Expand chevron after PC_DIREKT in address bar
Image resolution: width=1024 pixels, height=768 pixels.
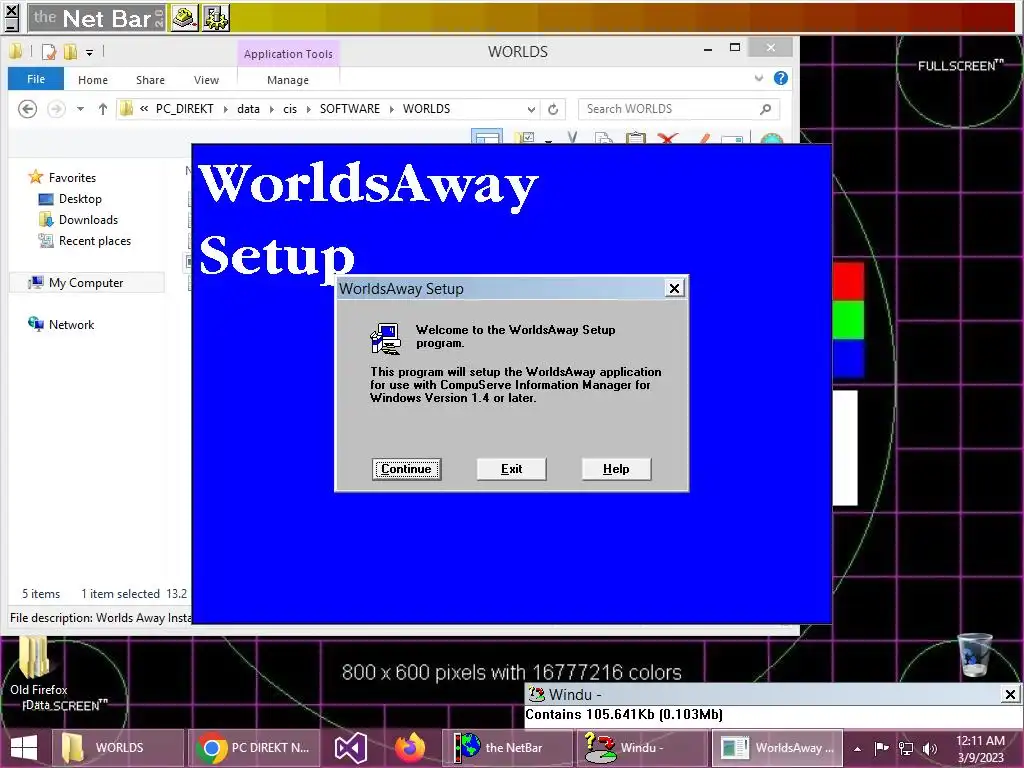coord(225,109)
